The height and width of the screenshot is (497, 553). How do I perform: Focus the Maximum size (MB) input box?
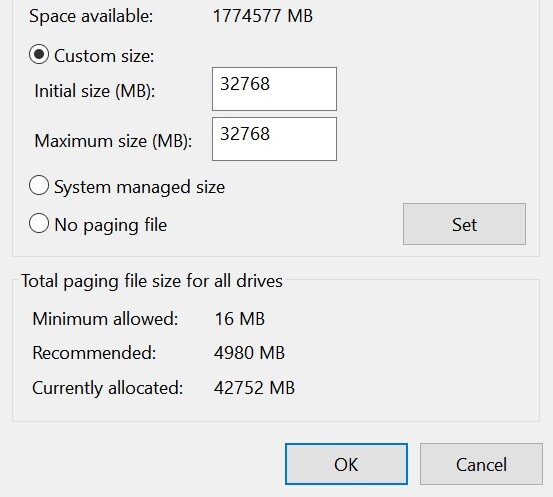[x=274, y=139]
